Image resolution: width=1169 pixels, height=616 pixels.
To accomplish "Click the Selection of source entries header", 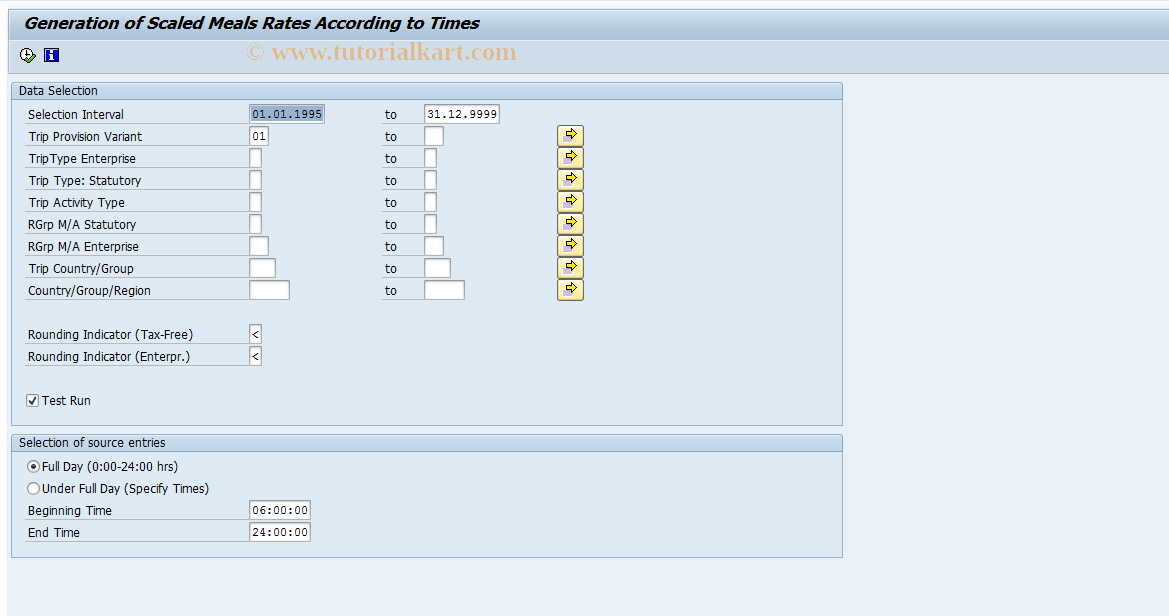I will click(x=92, y=443).
